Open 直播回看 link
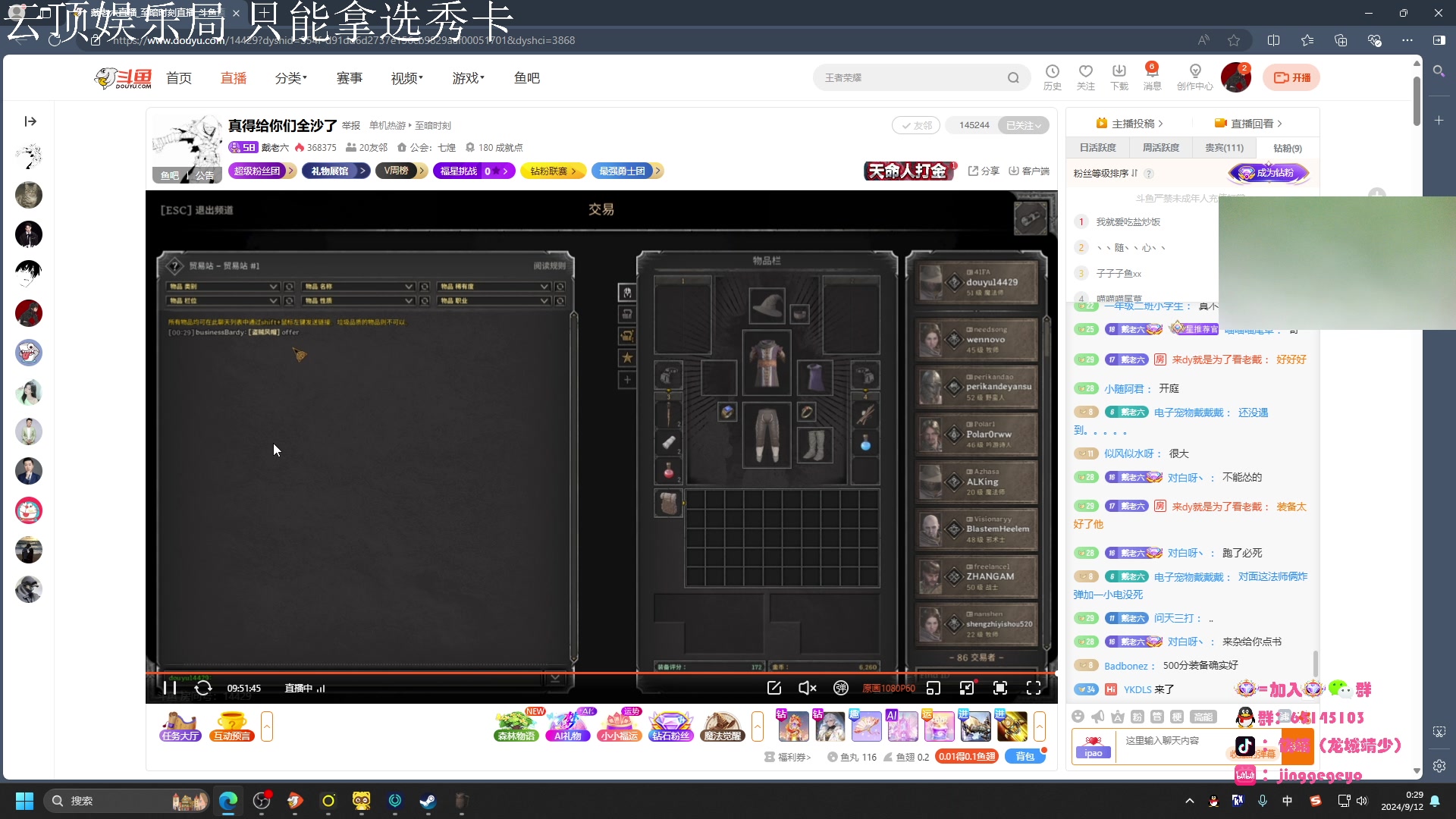Image resolution: width=1456 pixels, height=819 pixels. [1248, 124]
